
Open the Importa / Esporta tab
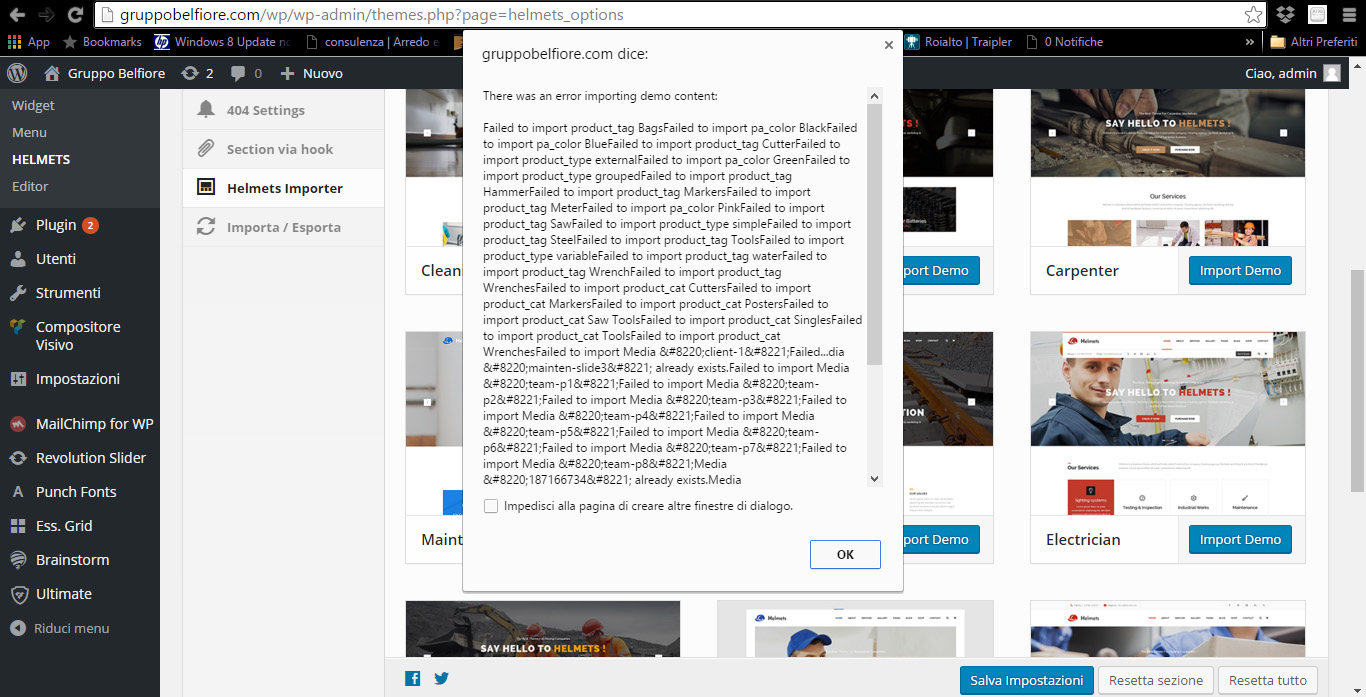283,227
